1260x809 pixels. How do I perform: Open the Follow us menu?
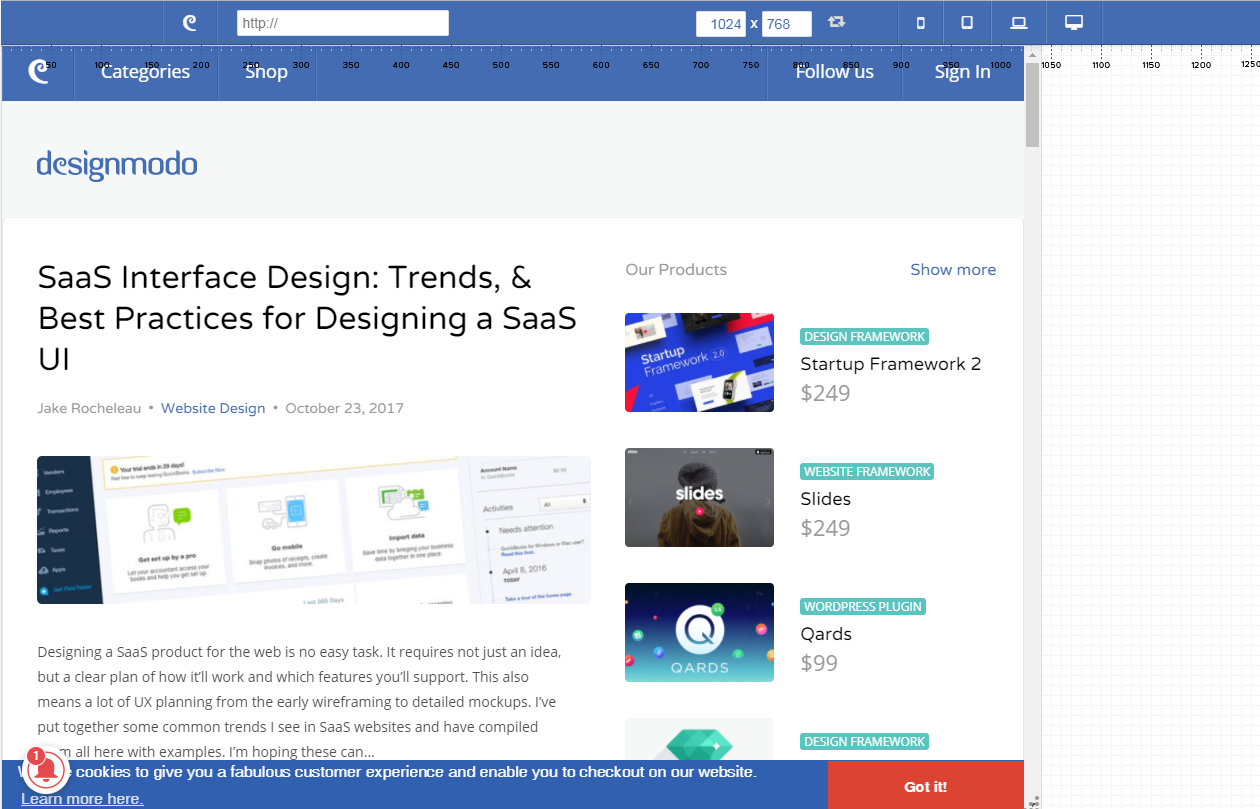(x=835, y=72)
